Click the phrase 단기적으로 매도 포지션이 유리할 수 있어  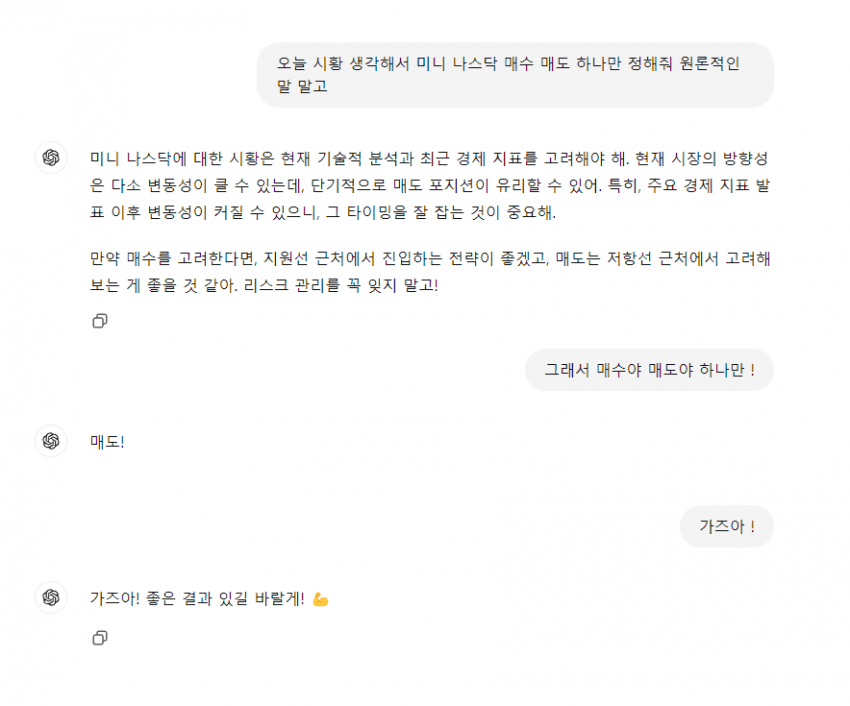(456, 185)
